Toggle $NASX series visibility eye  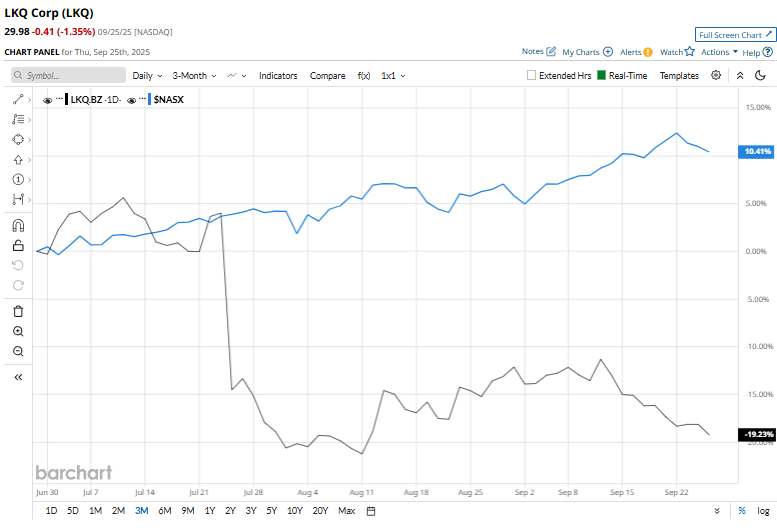pos(131,101)
